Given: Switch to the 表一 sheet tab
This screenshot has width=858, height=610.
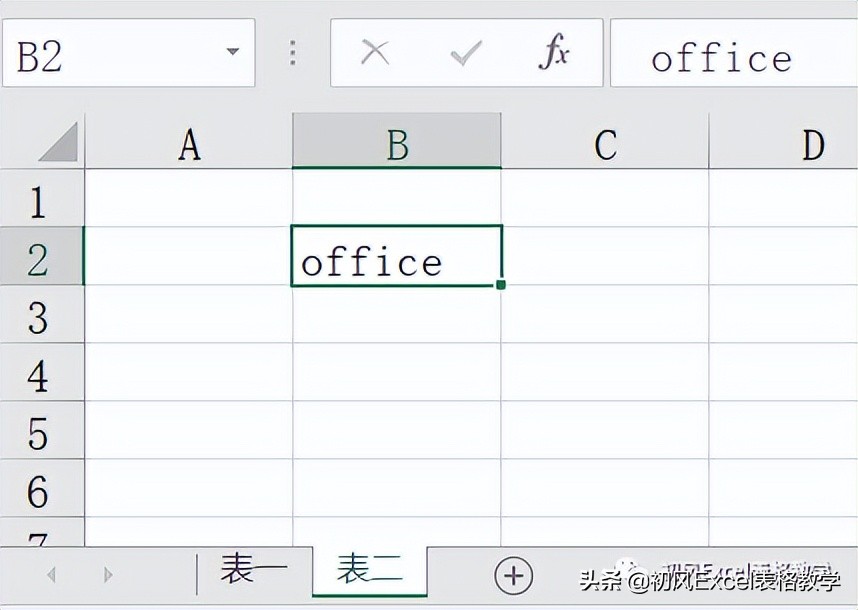Looking at the screenshot, I should (x=254, y=569).
